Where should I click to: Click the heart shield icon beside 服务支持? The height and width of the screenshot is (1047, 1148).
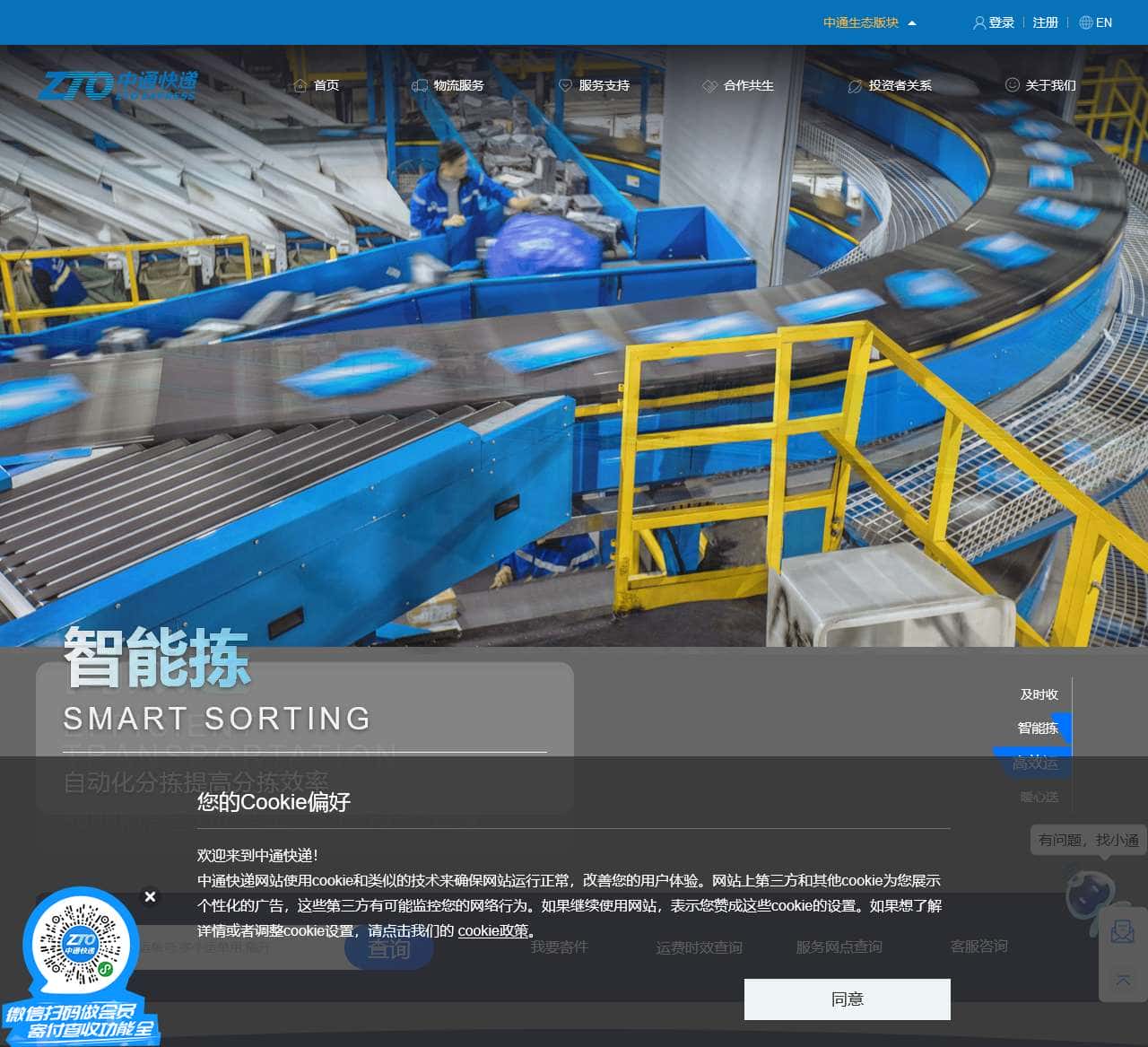pos(565,85)
